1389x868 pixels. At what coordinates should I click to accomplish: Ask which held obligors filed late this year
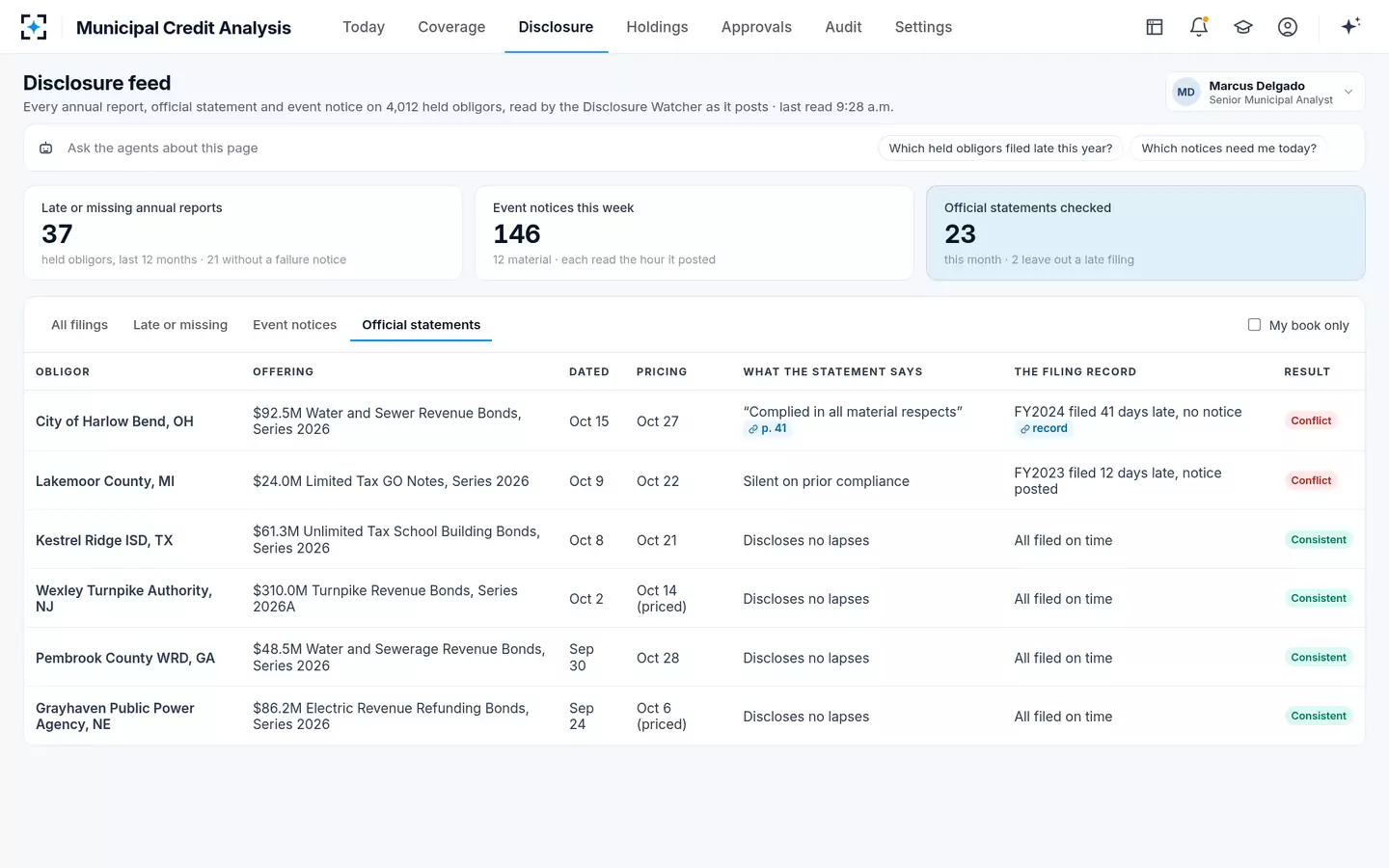1000,149
